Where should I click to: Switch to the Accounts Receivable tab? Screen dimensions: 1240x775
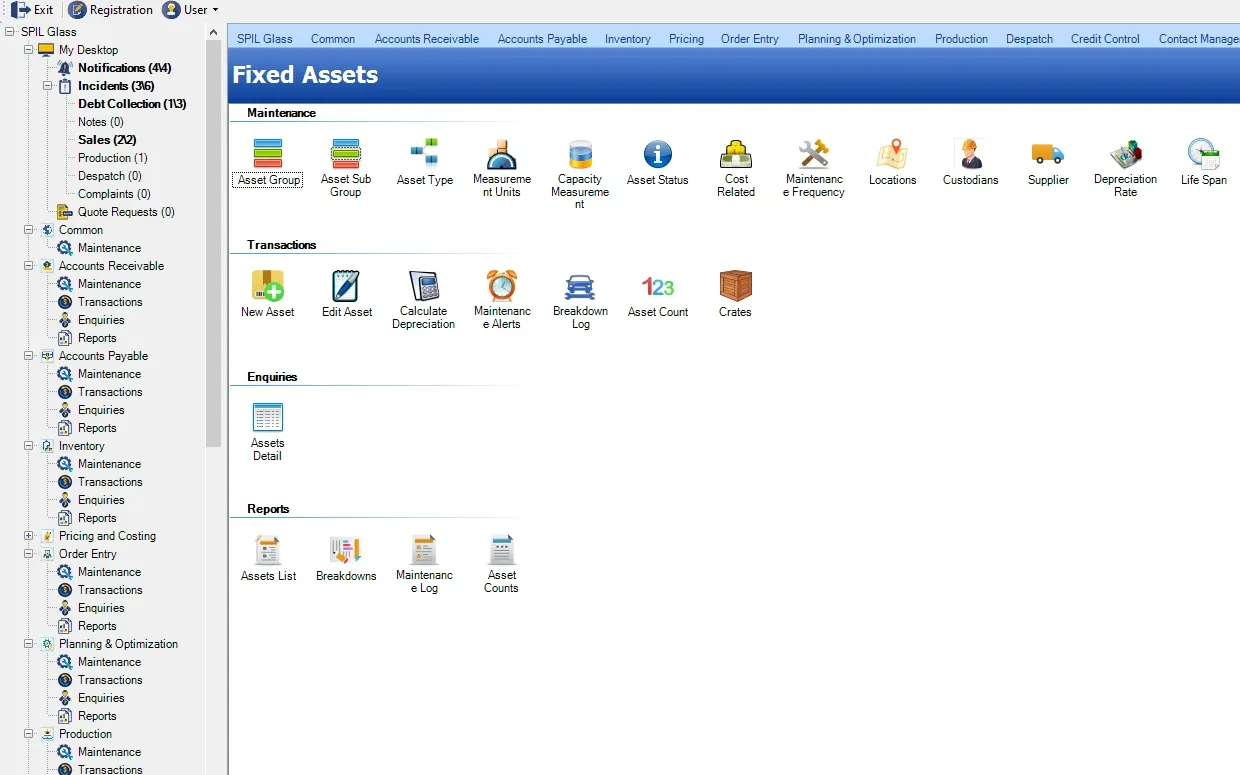point(427,39)
